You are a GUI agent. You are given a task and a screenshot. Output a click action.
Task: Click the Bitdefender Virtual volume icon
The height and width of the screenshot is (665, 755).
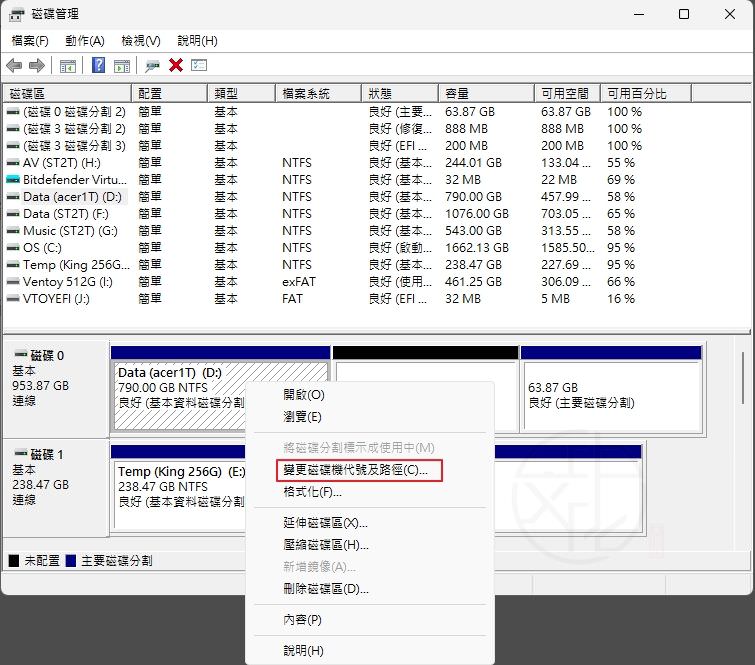point(13,180)
